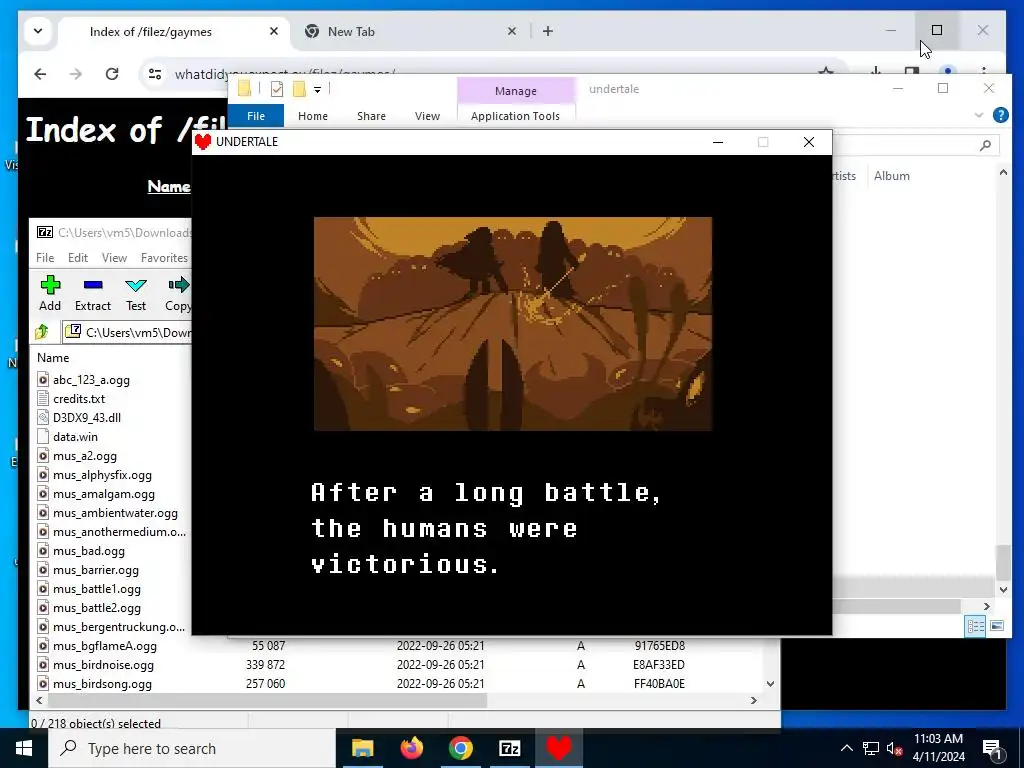Image resolution: width=1024 pixels, height=768 pixels.
Task: Click Undertale heart icon on taskbar
Action: point(558,748)
